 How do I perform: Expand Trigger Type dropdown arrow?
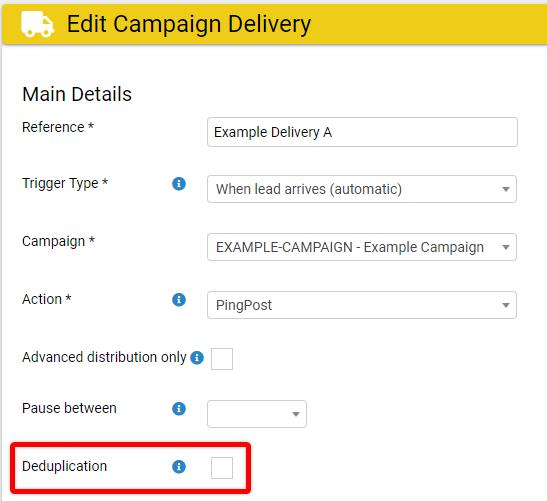coord(505,189)
